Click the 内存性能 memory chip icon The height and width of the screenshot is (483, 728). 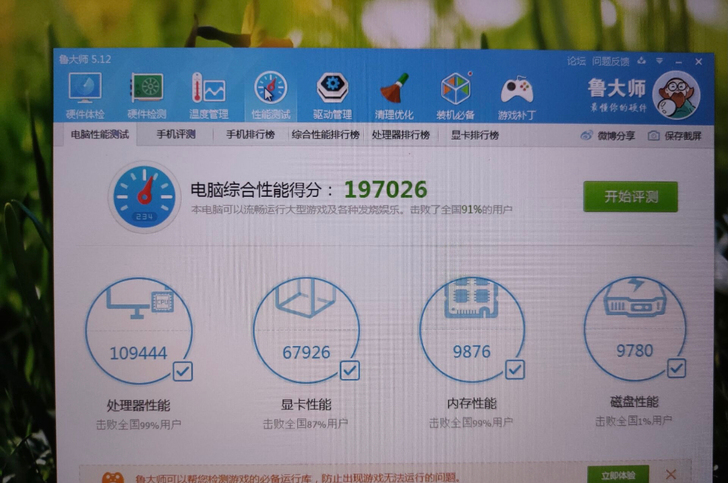471,298
